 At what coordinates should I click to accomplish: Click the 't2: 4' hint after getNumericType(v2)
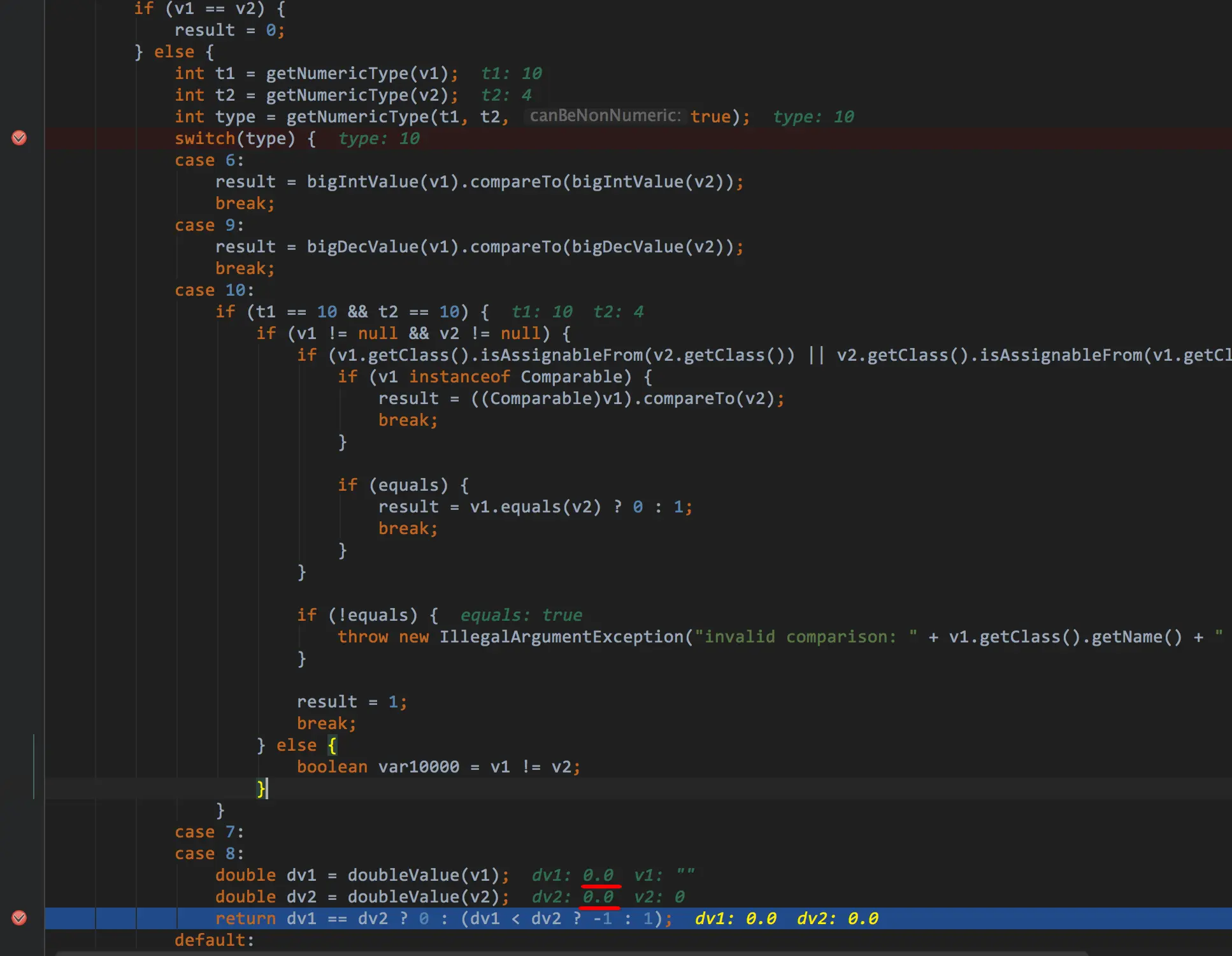point(506,95)
